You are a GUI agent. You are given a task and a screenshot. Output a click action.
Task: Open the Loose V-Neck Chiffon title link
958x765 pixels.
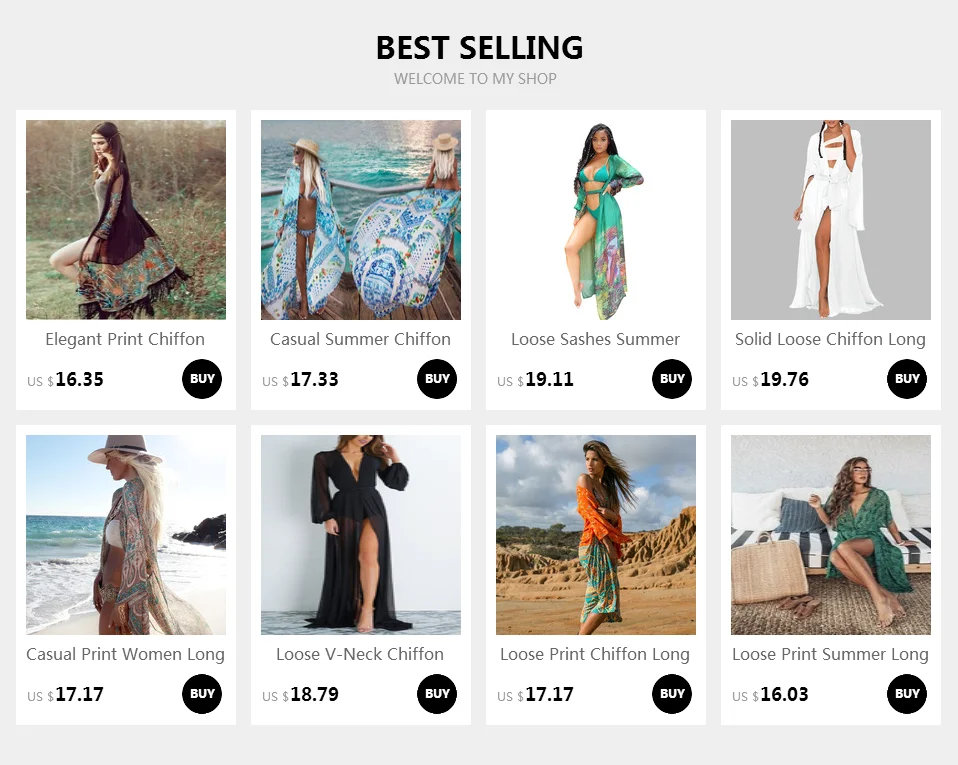[x=360, y=654]
